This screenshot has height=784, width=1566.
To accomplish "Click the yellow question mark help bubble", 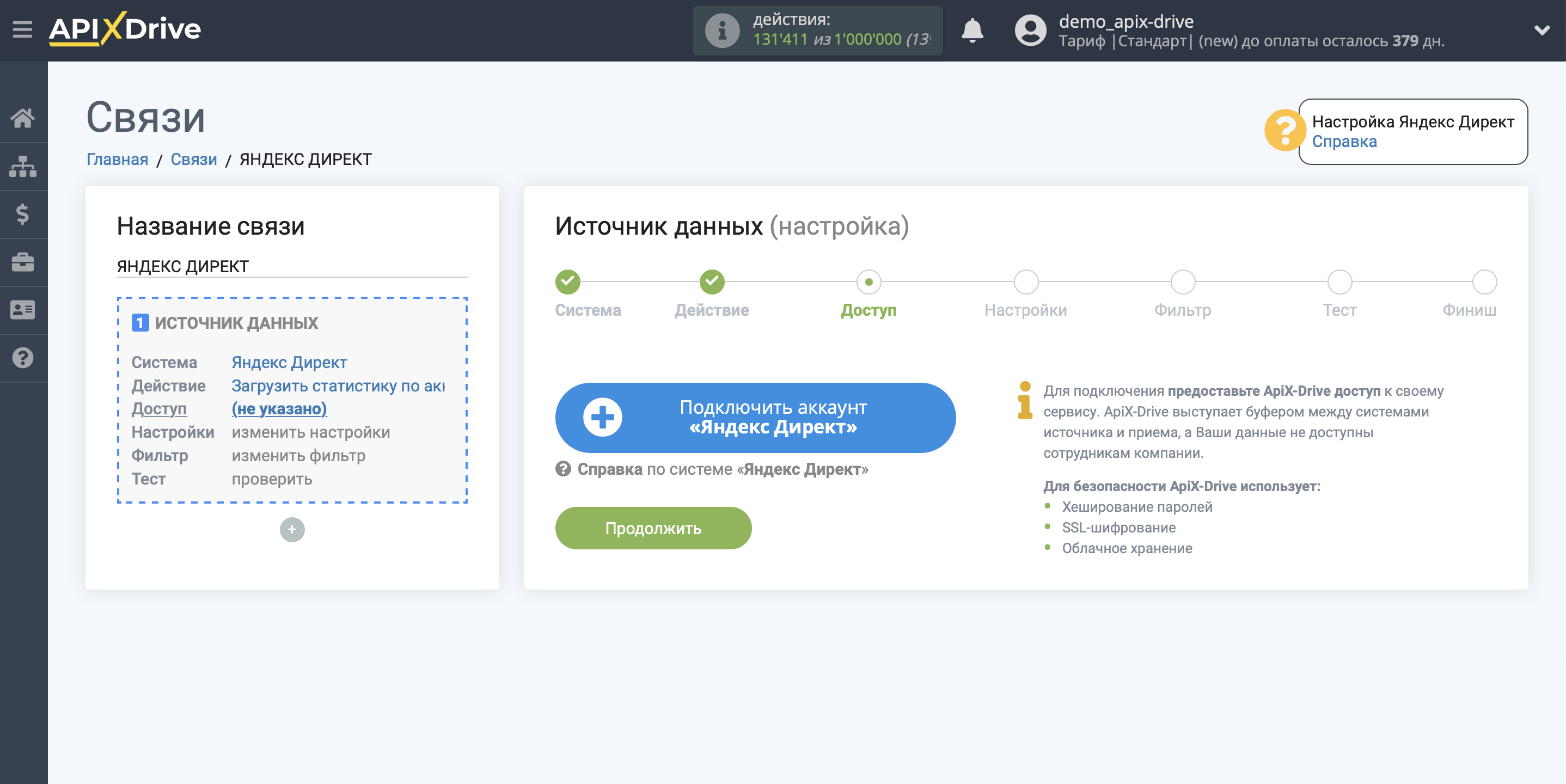I will tap(1284, 130).
